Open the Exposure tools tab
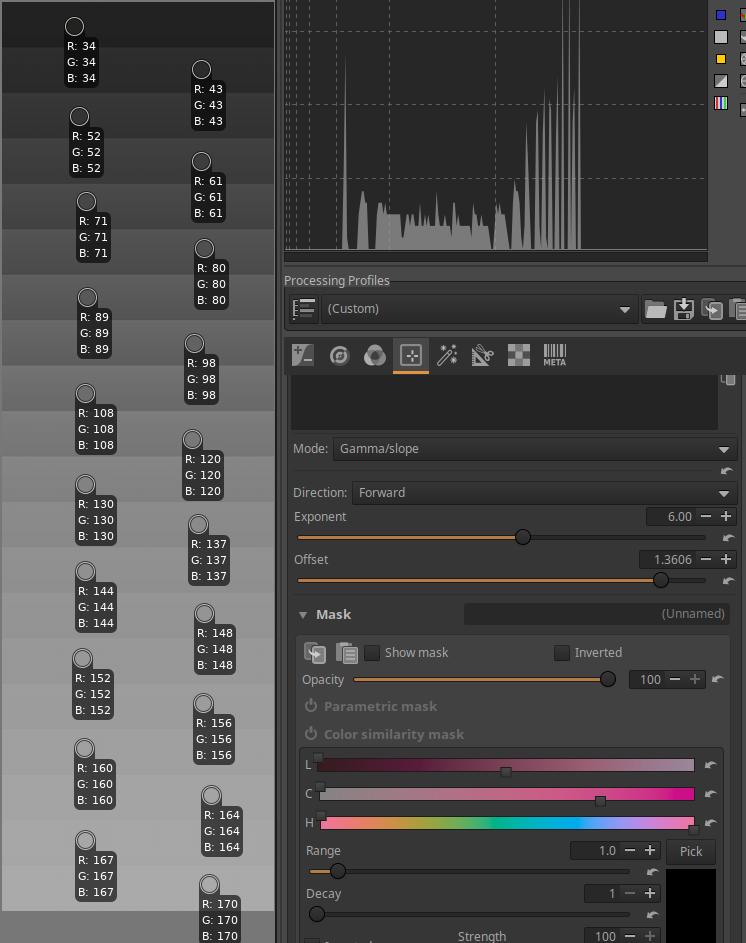Screen dimensions: 746x943 [303, 355]
